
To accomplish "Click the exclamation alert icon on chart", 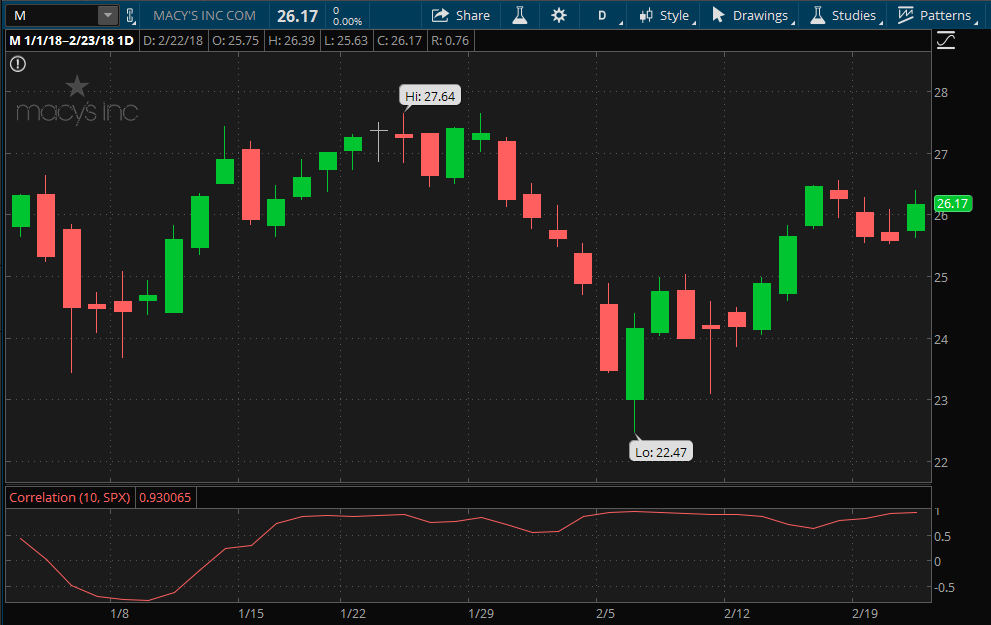I will click(x=18, y=64).
